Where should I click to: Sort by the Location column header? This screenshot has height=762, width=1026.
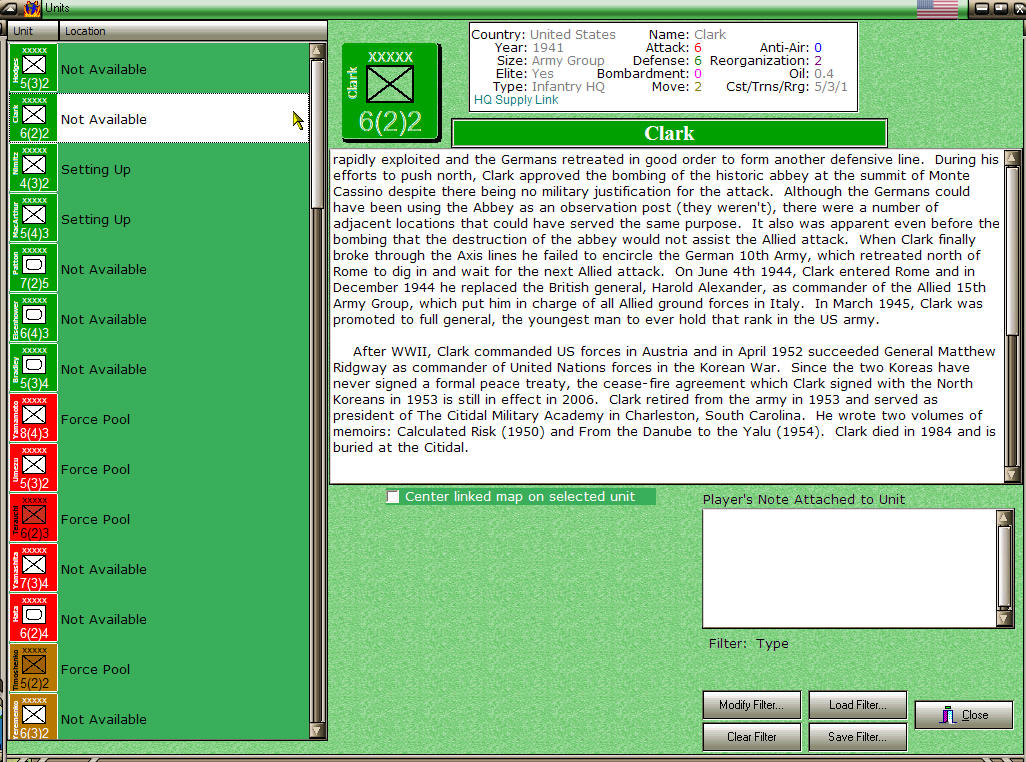pyautogui.click(x=192, y=31)
